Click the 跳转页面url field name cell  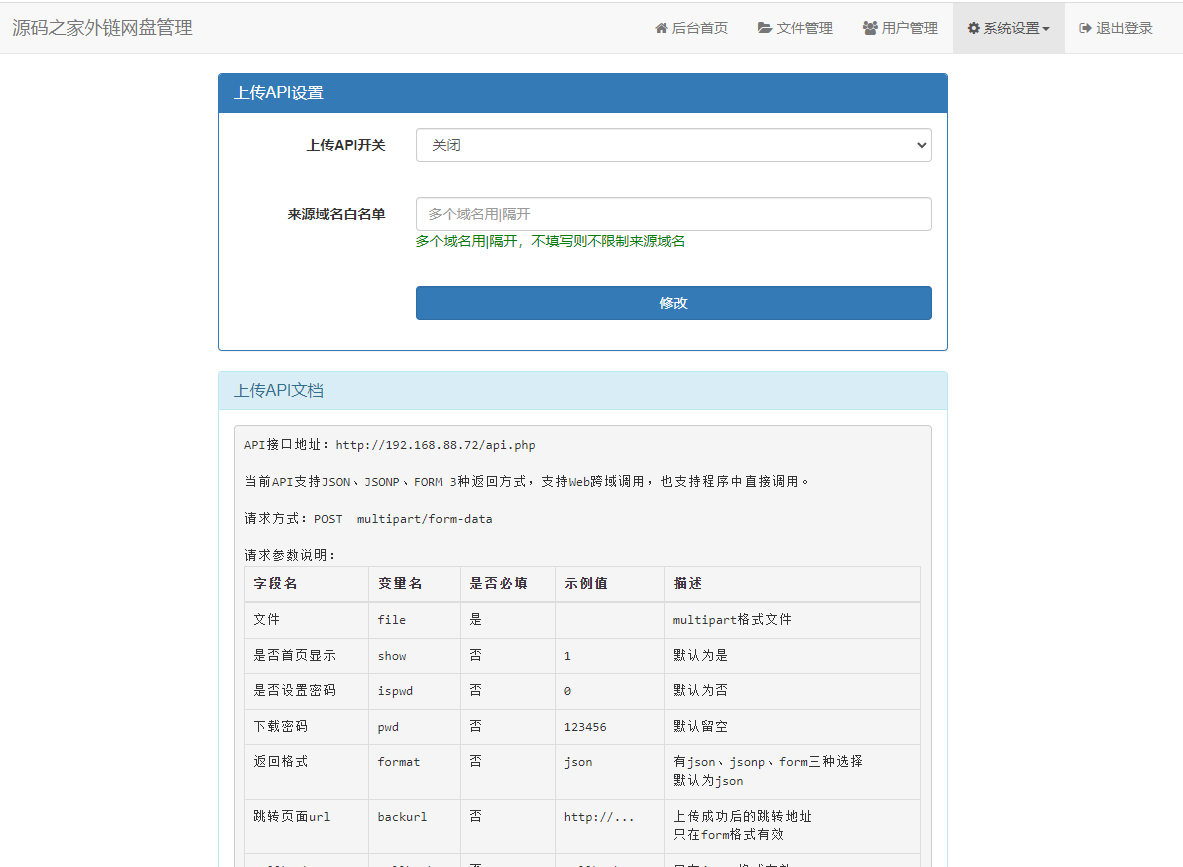(x=306, y=826)
